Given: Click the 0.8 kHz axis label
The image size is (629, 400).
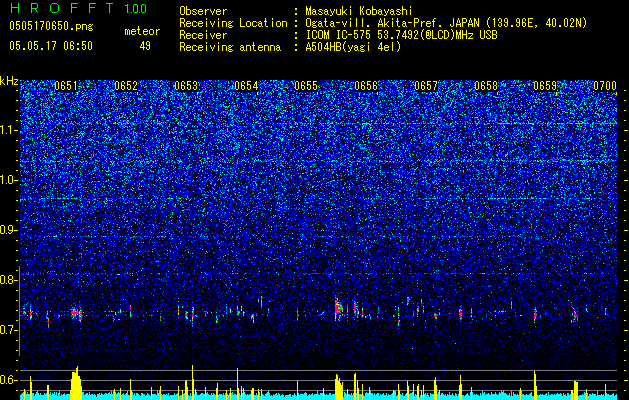Looking at the screenshot, I should pyautogui.click(x=9, y=280).
